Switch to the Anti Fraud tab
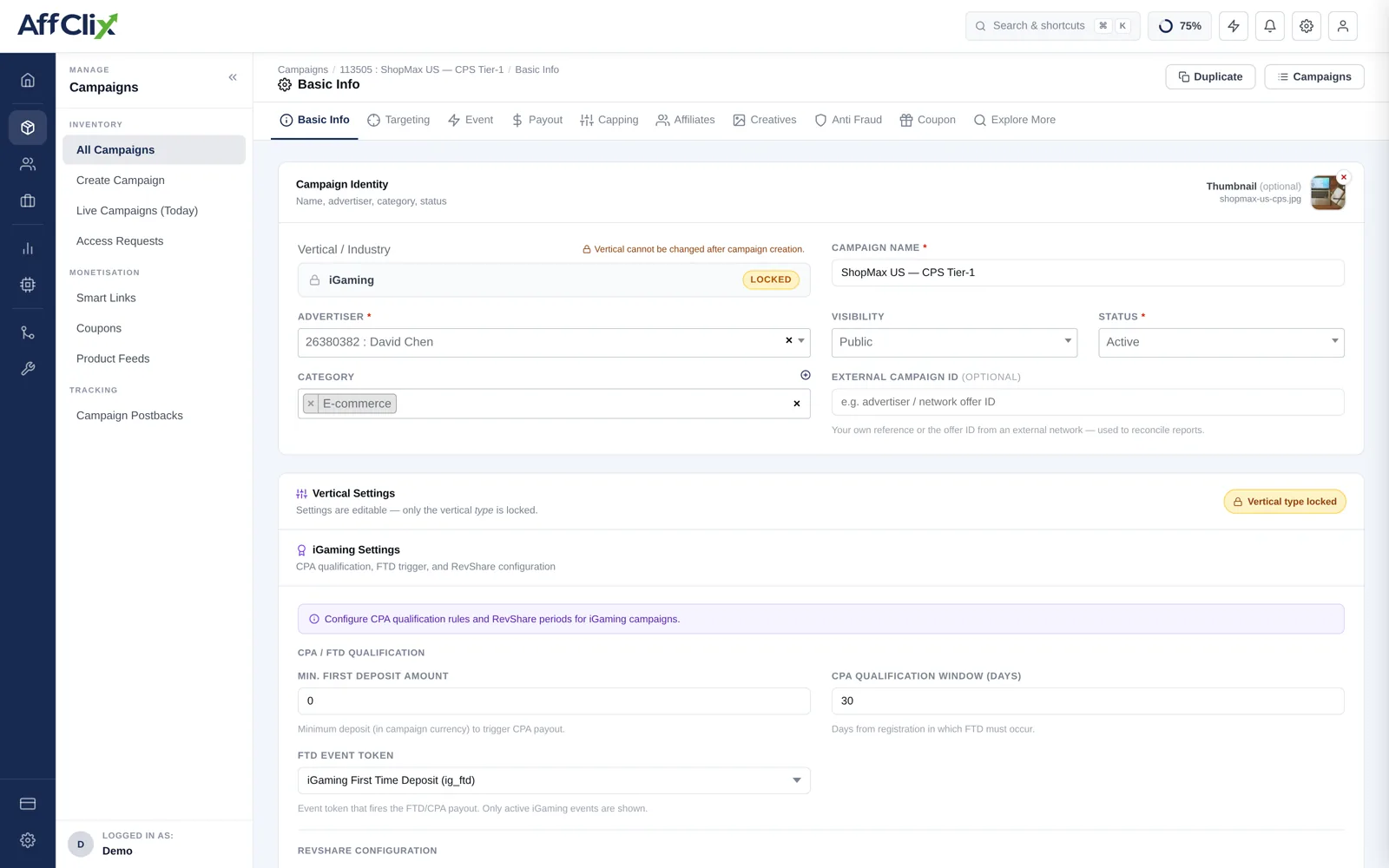1389x868 pixels. click(848, 120)
